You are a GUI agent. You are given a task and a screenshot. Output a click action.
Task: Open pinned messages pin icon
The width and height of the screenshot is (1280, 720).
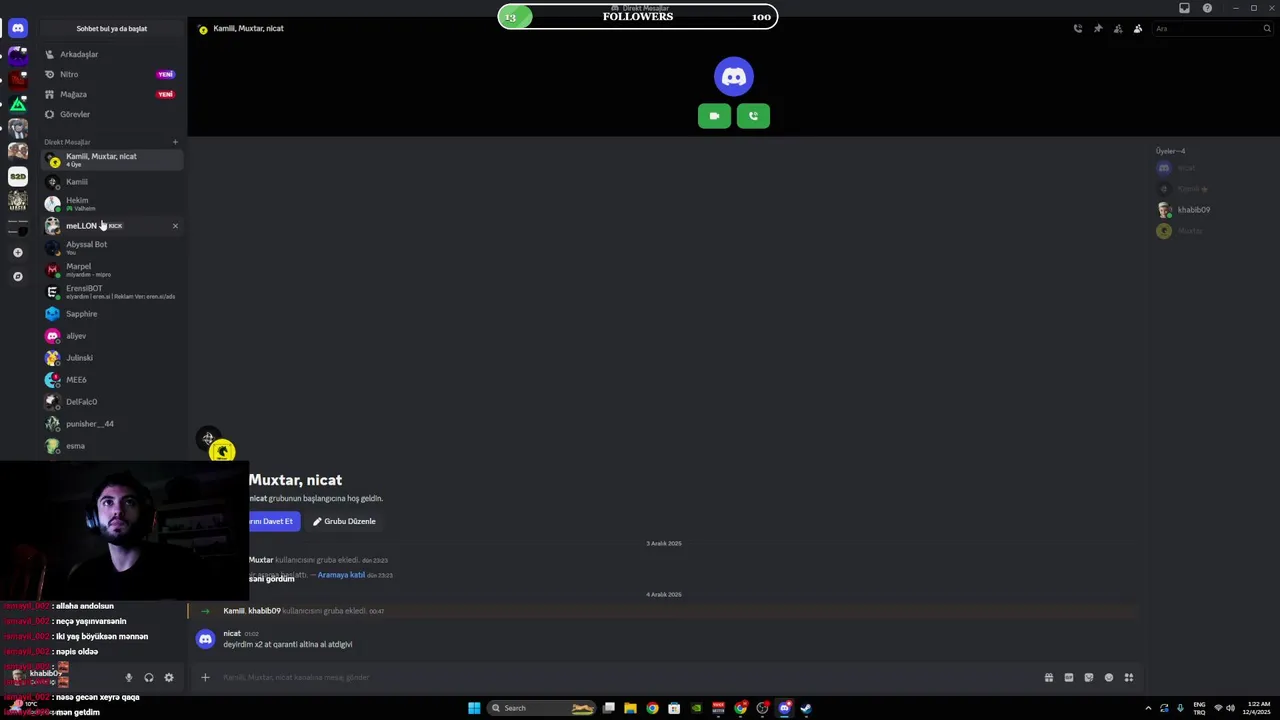1097,29
